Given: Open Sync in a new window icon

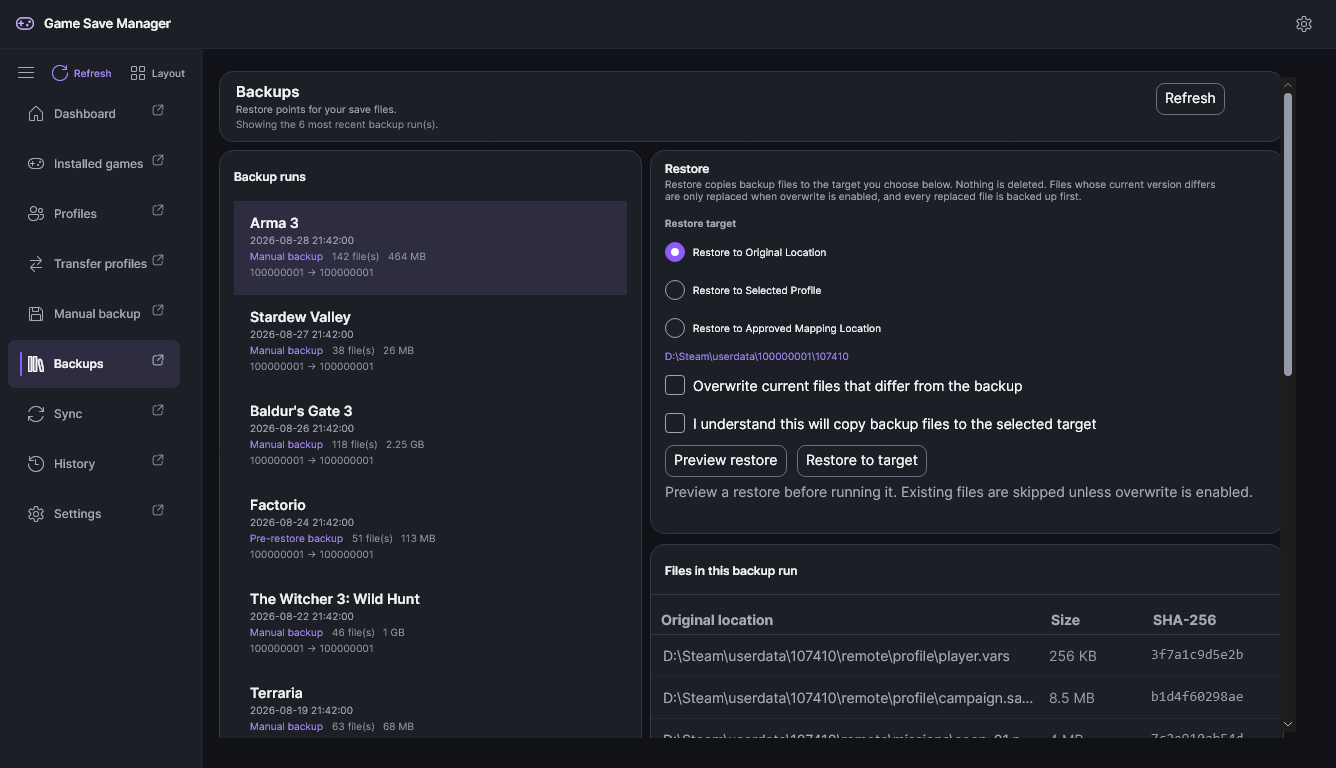Looking at the screenshot, I should click(x=158, y=411).
